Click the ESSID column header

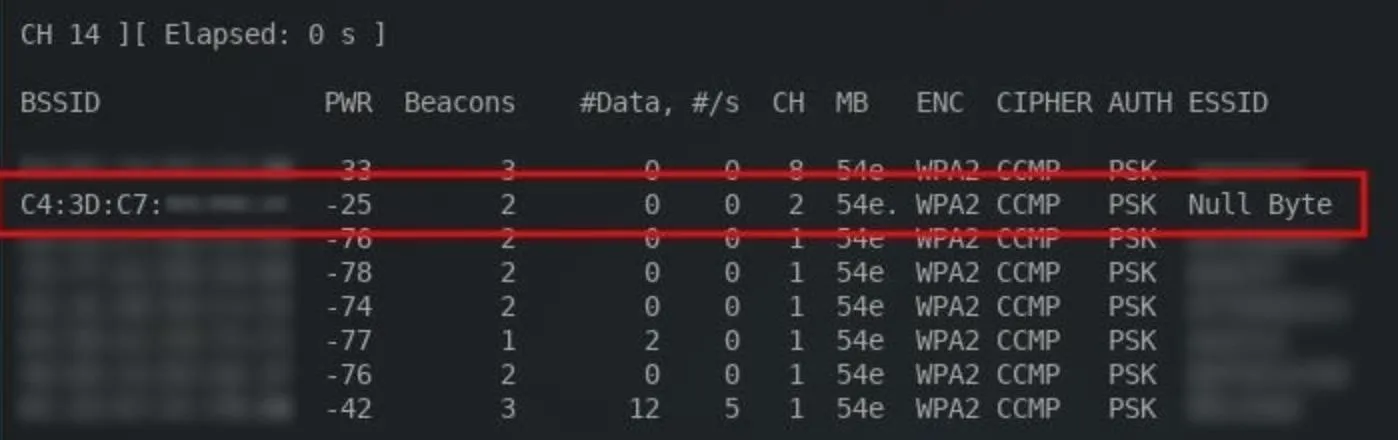click(x=1228, y=102)
